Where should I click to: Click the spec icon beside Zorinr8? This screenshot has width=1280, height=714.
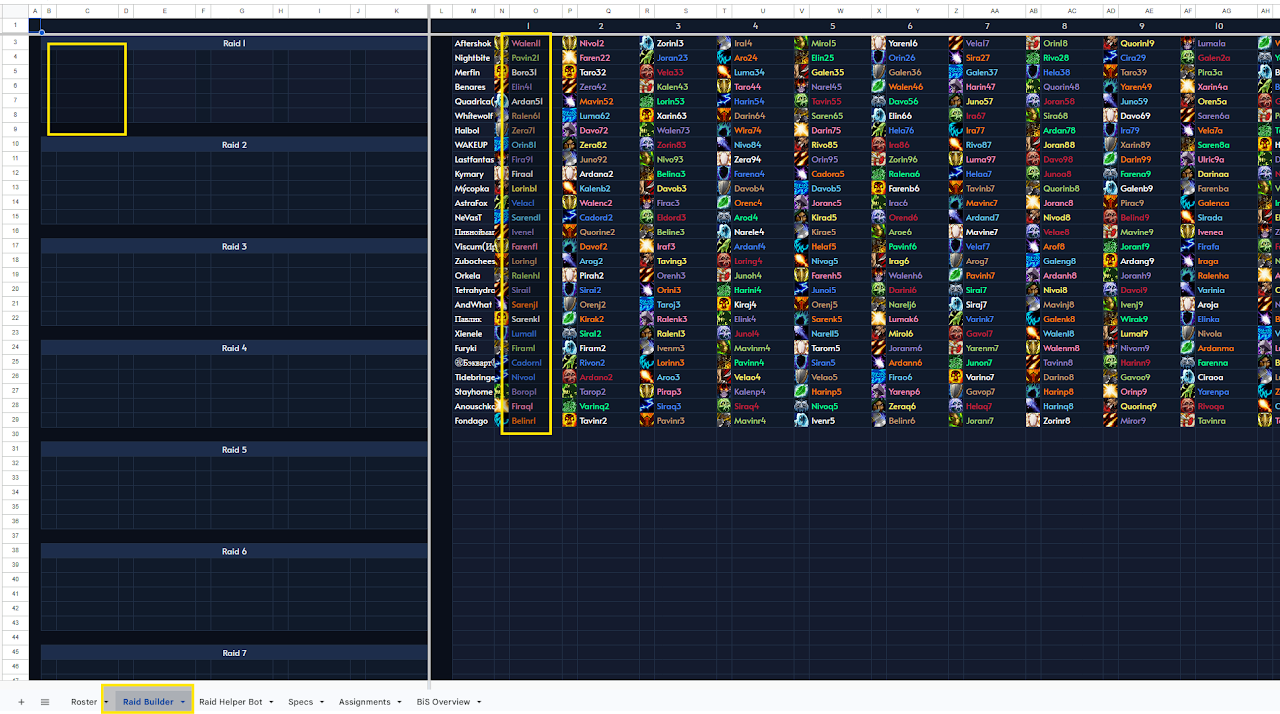pos(1033,421)
